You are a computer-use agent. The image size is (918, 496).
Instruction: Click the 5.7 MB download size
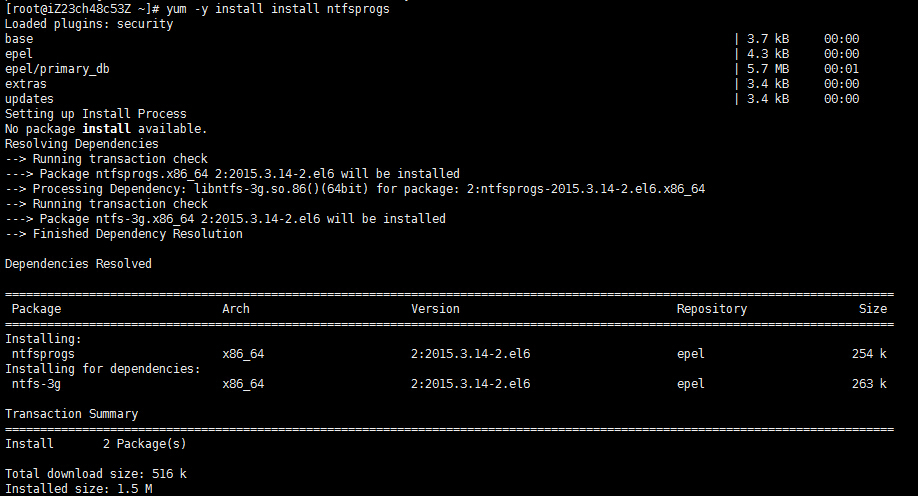[768, 69]
